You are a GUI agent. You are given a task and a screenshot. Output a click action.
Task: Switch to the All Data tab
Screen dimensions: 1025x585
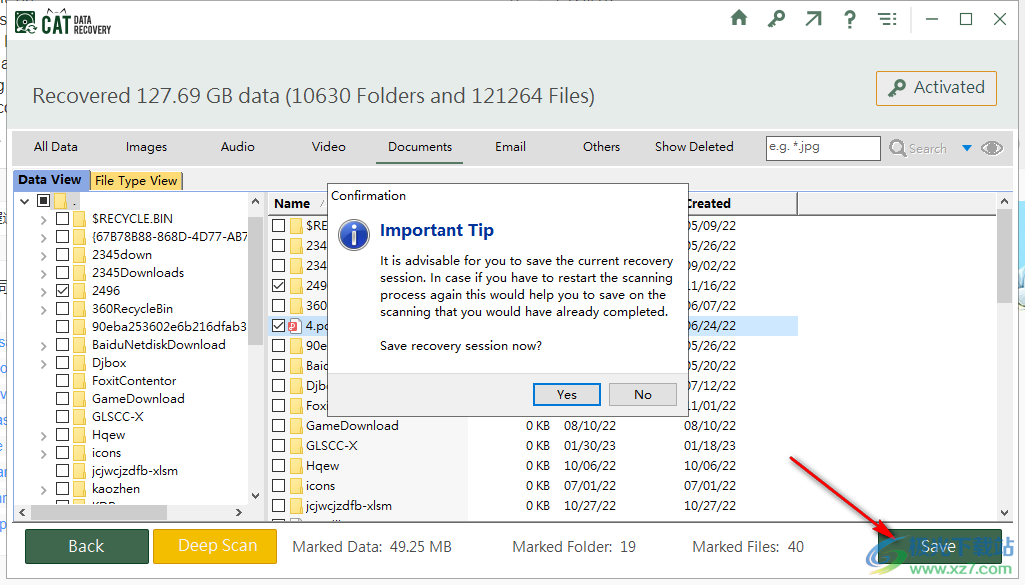(56, 147)
